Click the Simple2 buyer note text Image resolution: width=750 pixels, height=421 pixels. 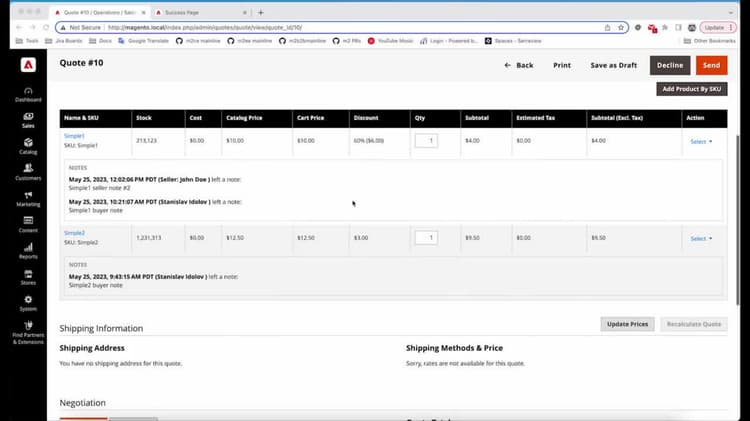coord(96,285)
